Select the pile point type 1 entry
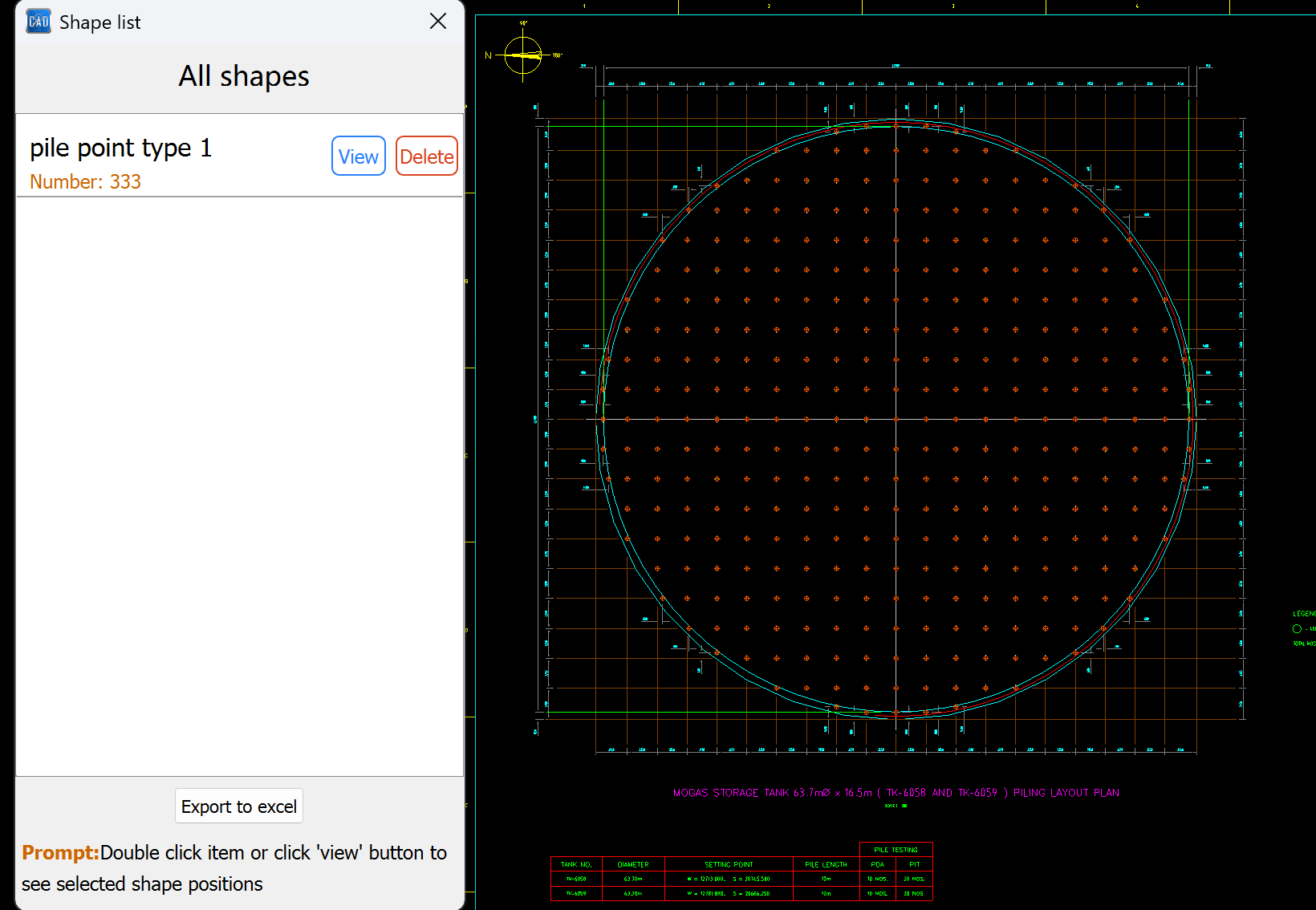Viewport: 1316px width, 910px height. click(121, 148)
